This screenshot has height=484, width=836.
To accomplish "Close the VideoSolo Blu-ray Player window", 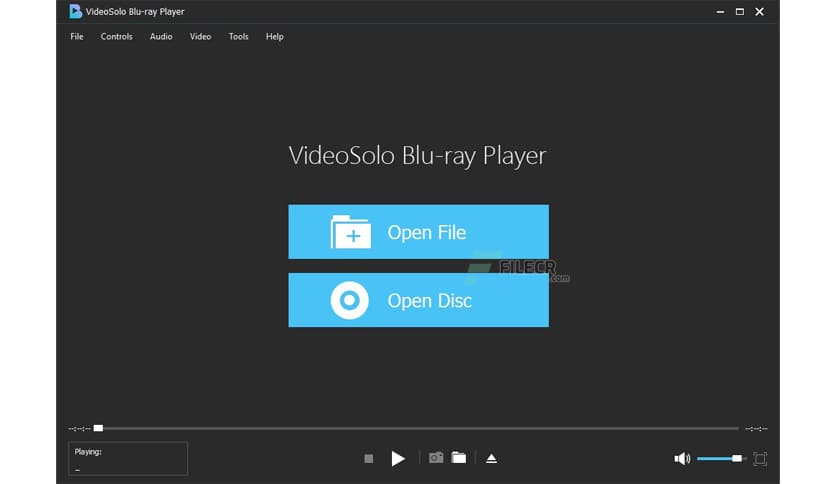I will click(760, 12).
